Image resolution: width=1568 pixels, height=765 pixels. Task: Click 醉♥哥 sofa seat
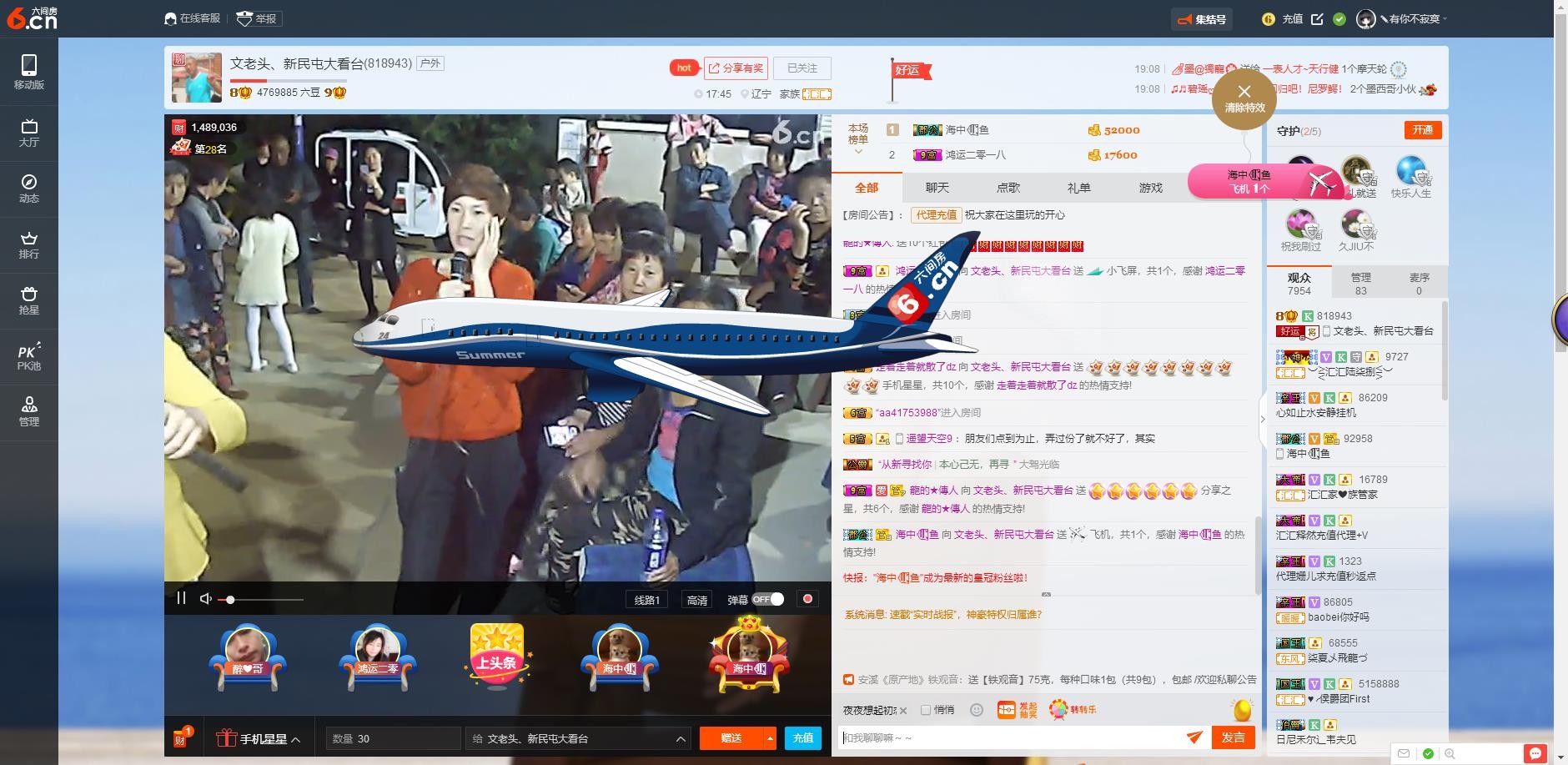[248, 658]
